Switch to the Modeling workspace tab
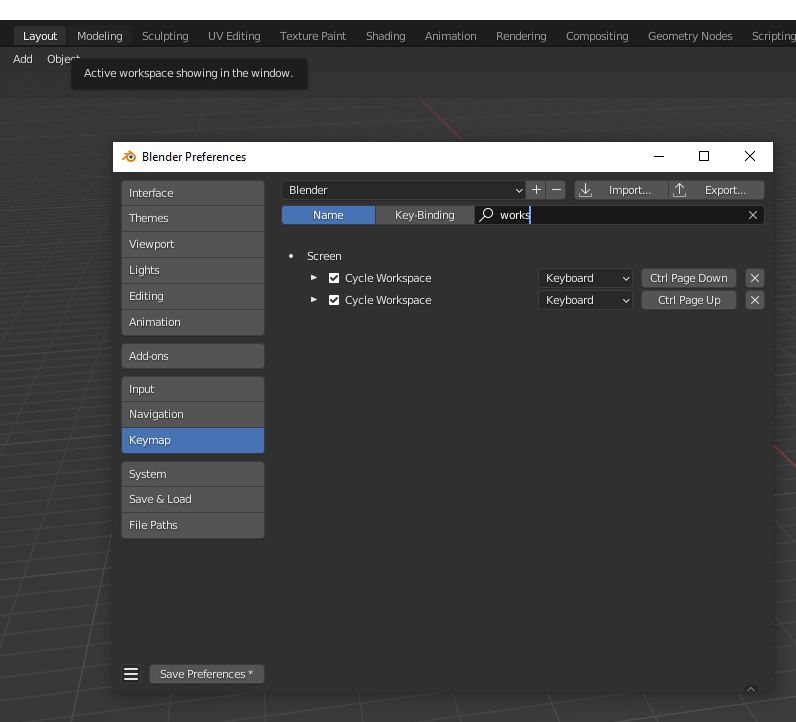 point(100,36)
